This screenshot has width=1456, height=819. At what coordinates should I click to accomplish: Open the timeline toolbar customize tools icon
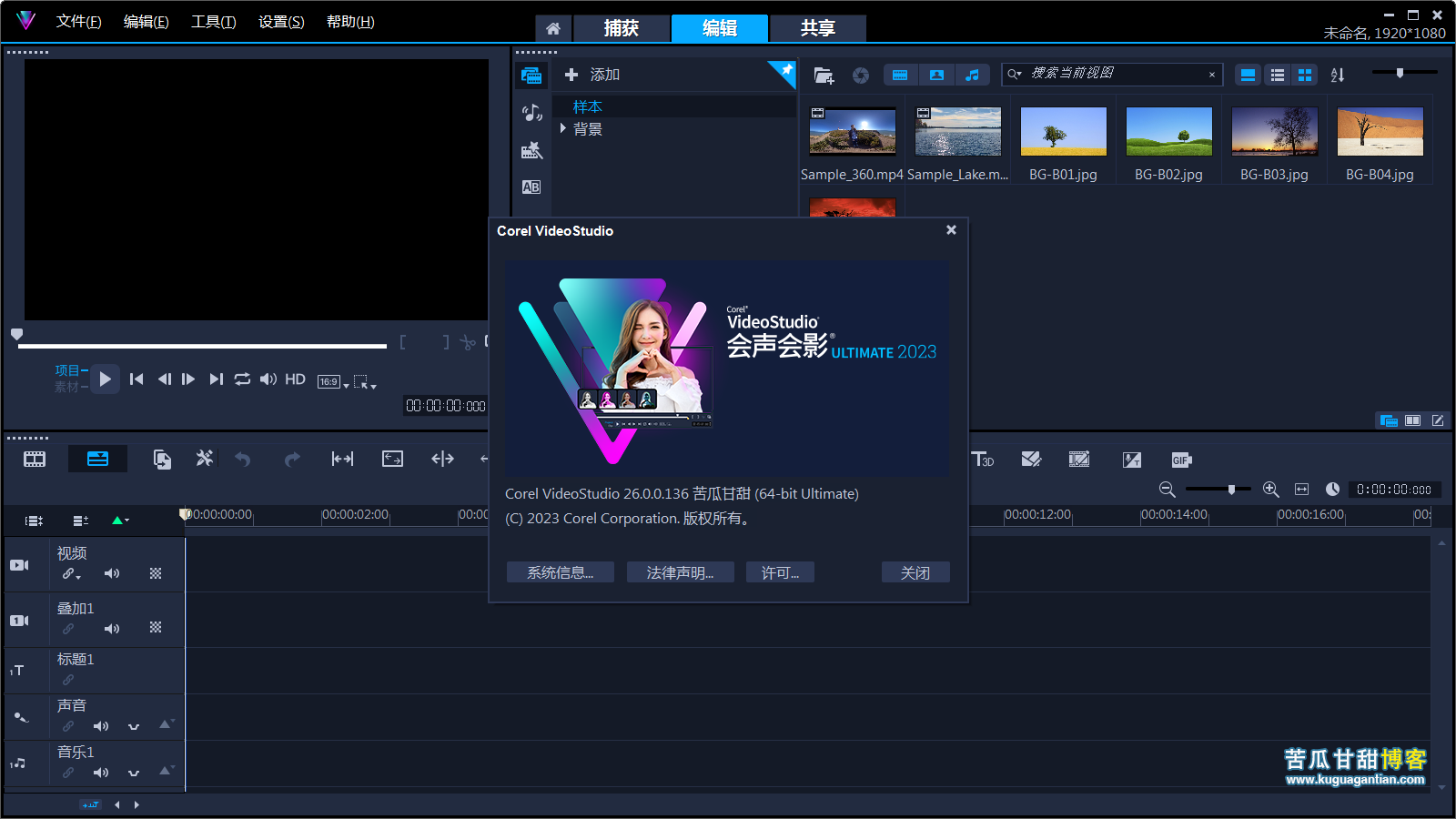[205, 459]
